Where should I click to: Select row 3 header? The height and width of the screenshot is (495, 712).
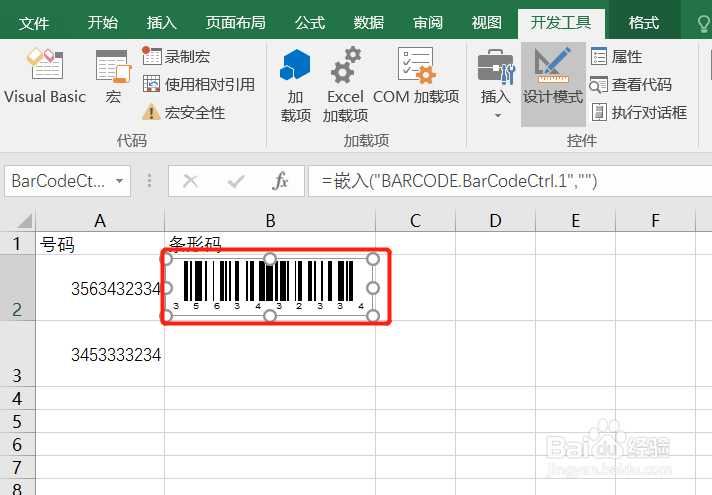click(17, 354)
